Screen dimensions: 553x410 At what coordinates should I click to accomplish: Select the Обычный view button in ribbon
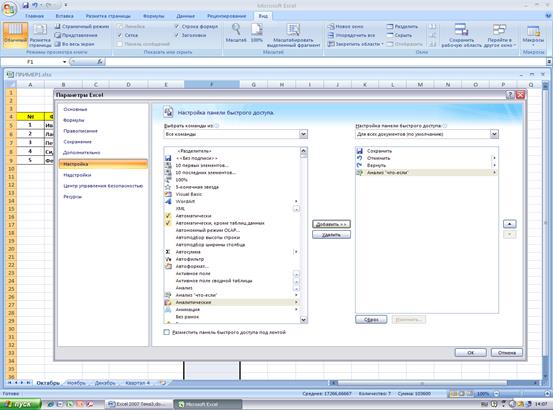pyautogui.click(x=15, y=35)
